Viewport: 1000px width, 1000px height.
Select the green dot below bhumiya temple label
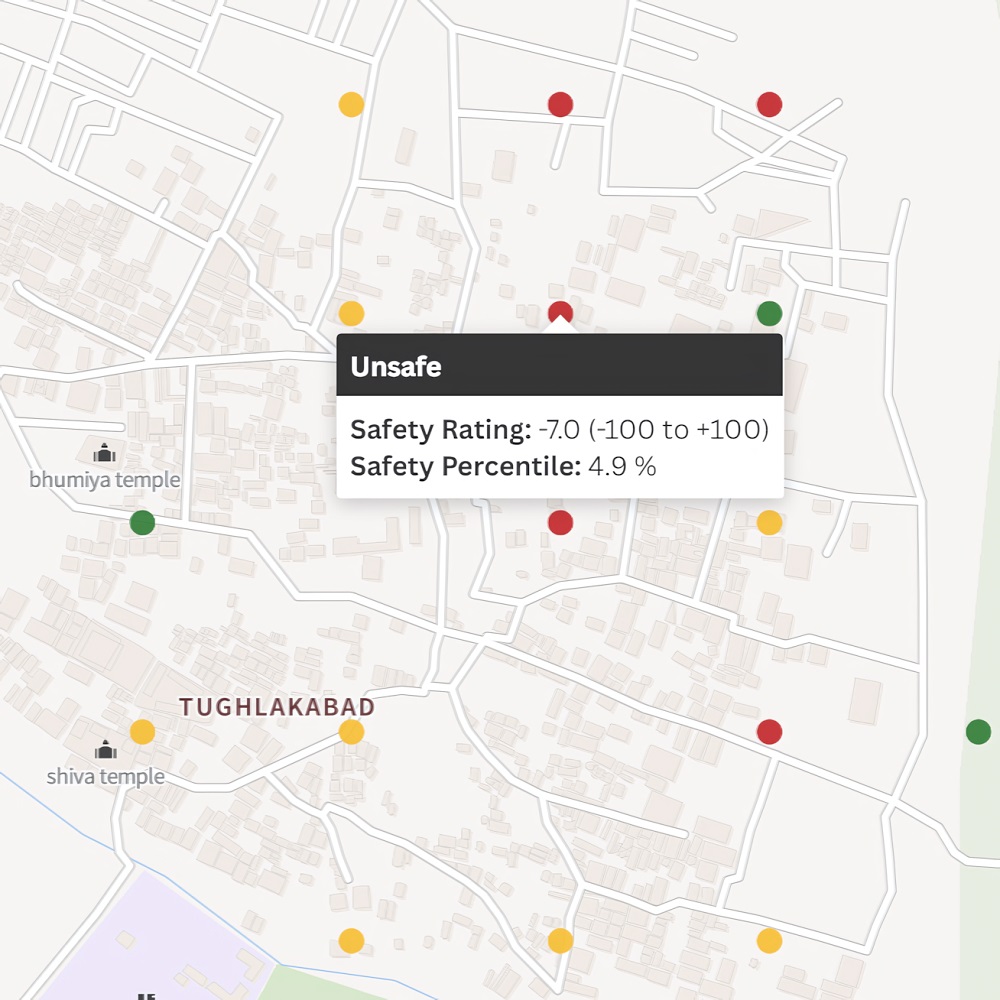[x=142, y=522]
